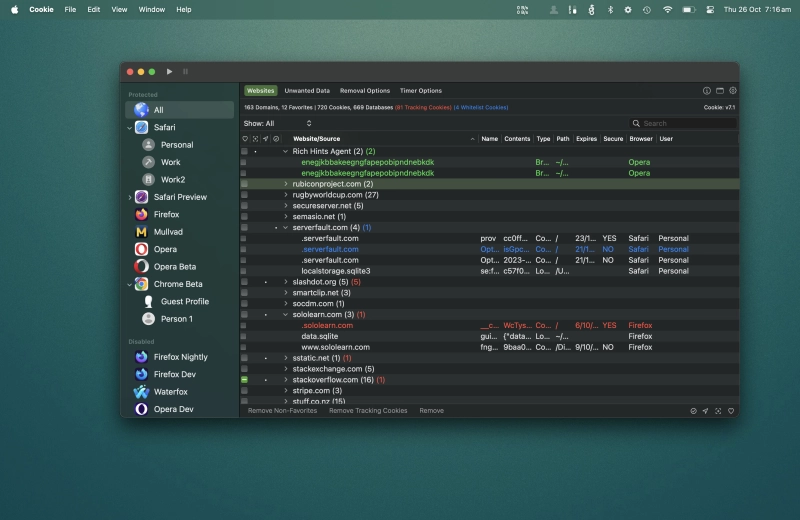Expand the semasio.net row
The image size is (800, 520).
[x=286, y=217]
